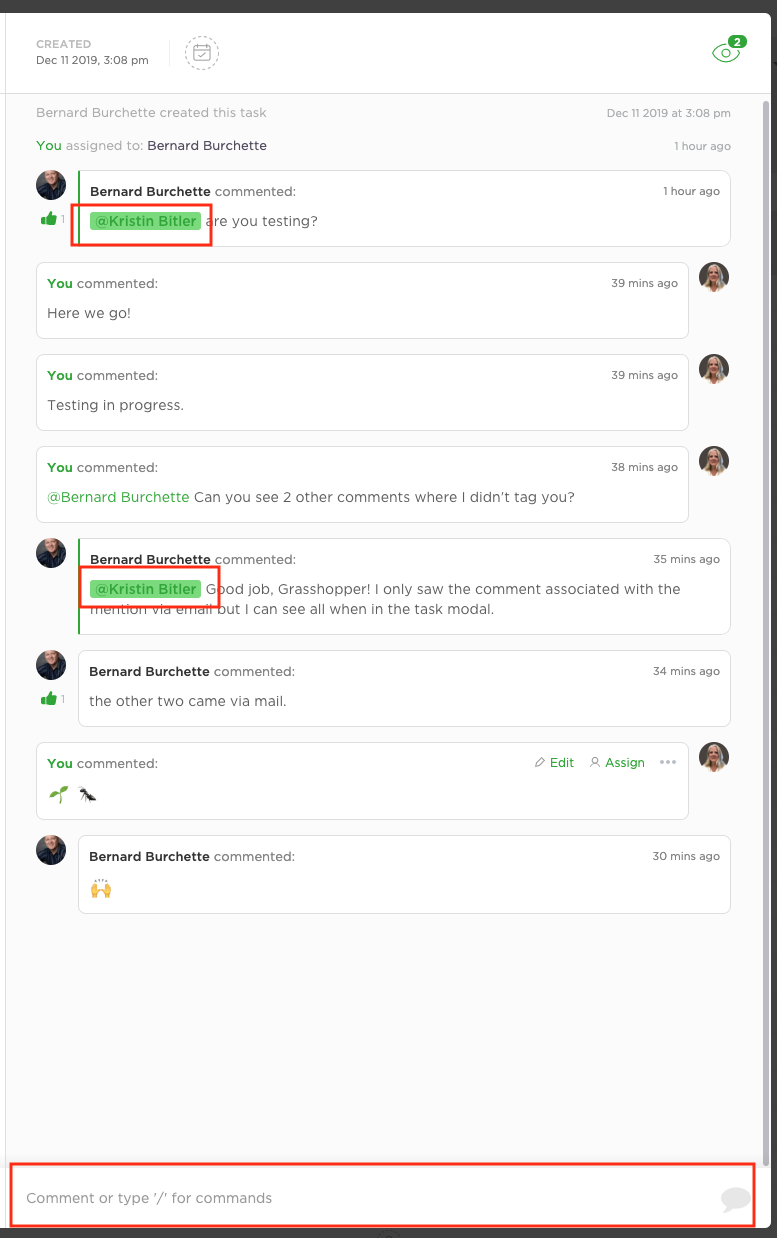Open the due date calendar icon
Image resolution: width=777 pixels, height=1238 pixels.
(202, 53)
